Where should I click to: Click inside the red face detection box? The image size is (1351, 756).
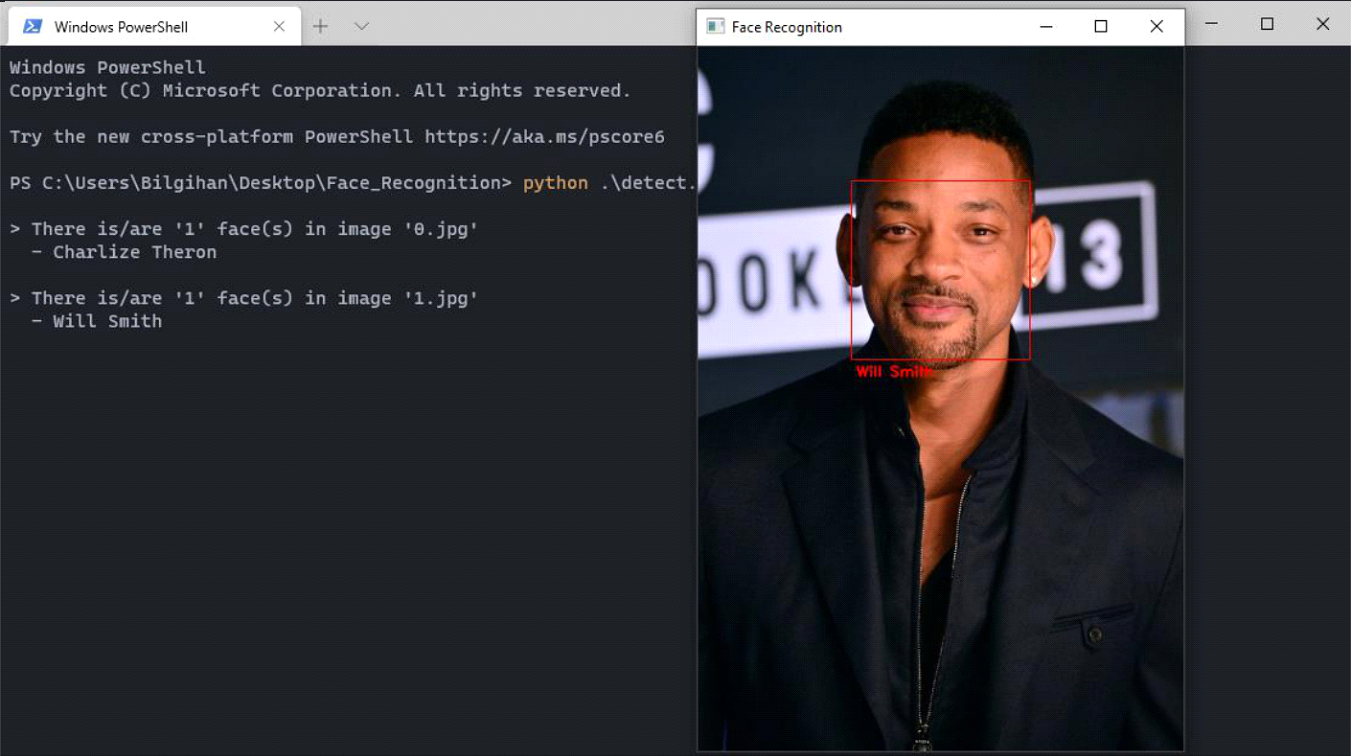(x=940, y=270)
